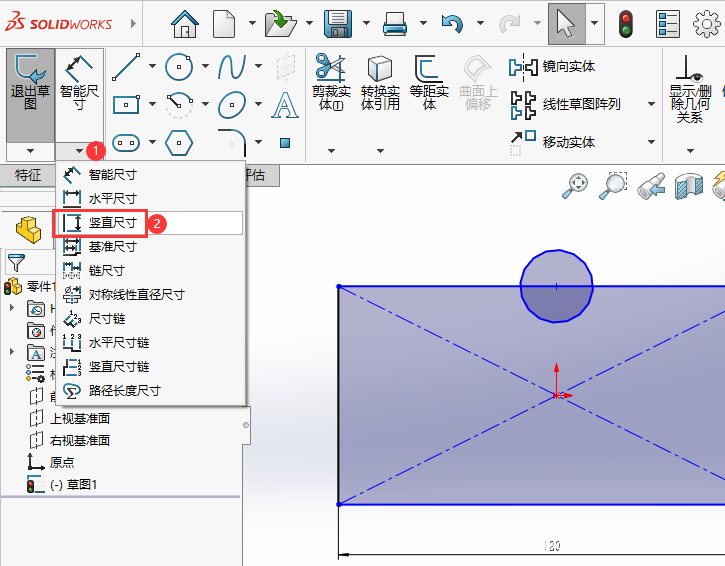
Task: Choose 尺寸链 ordinate dimension
Action: pyautogui.click(x=151, y=319)
